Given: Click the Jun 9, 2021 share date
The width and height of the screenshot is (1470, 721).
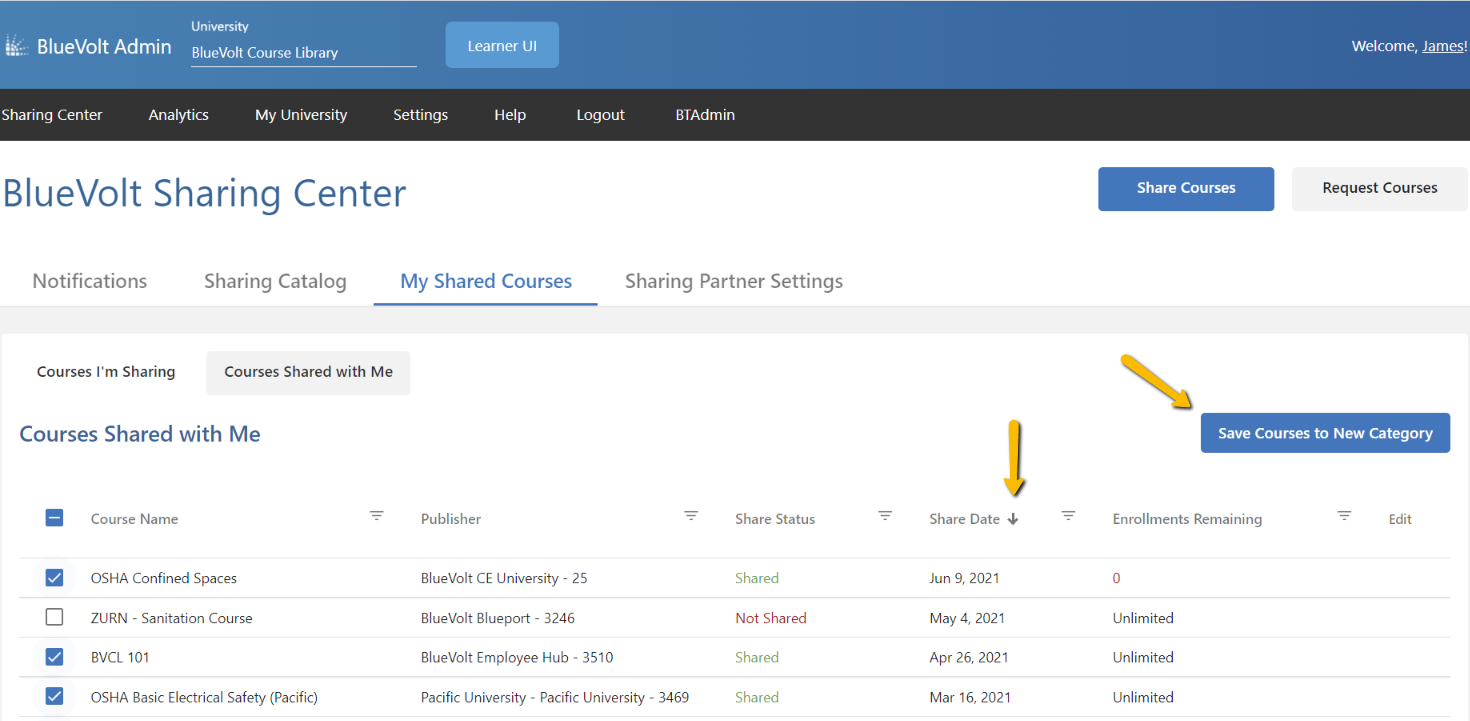Looking at the screenshot, I should click(964, 578).
